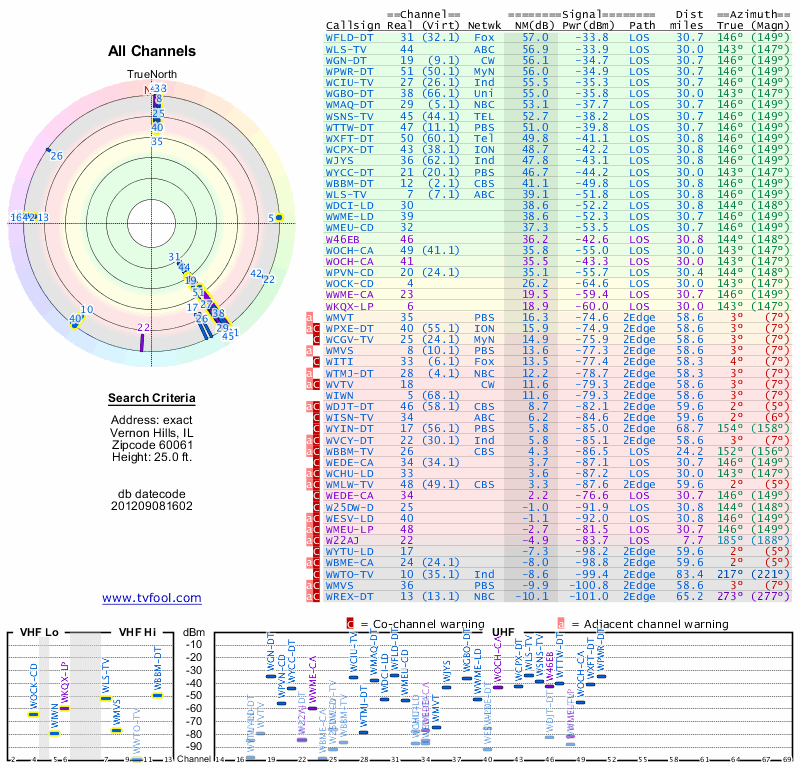
Task: Click the adjacent-channel warning icon beside WMVT
Action: 310,317
